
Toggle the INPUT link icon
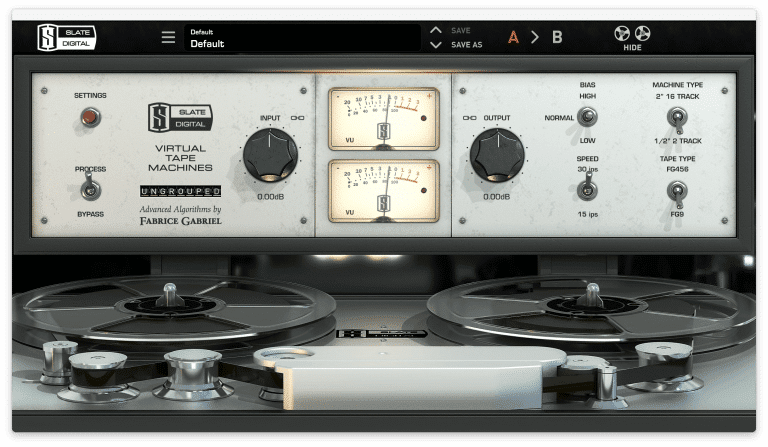[x=297, y=118]
